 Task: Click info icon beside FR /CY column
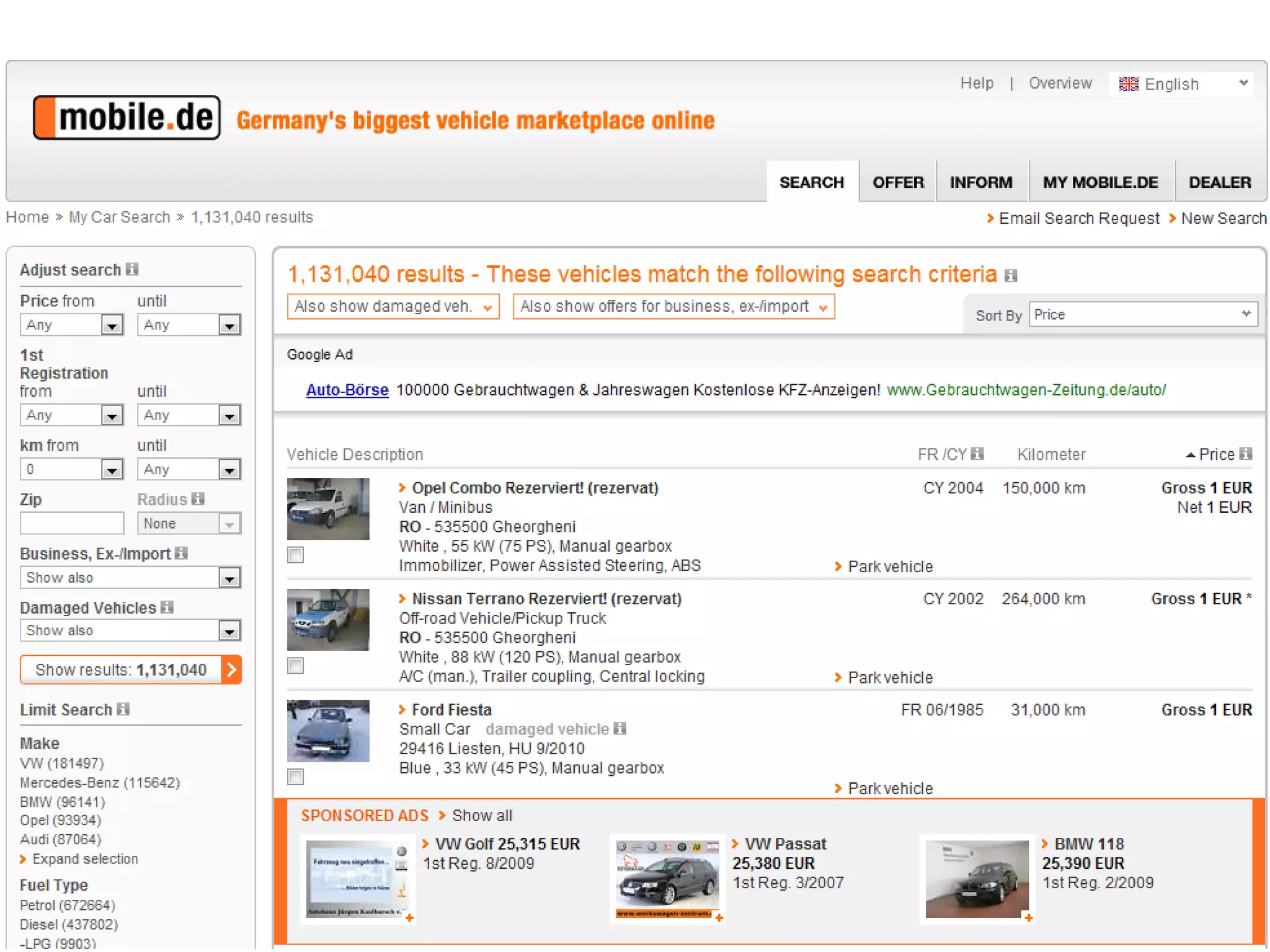click(x=977, y=454)
